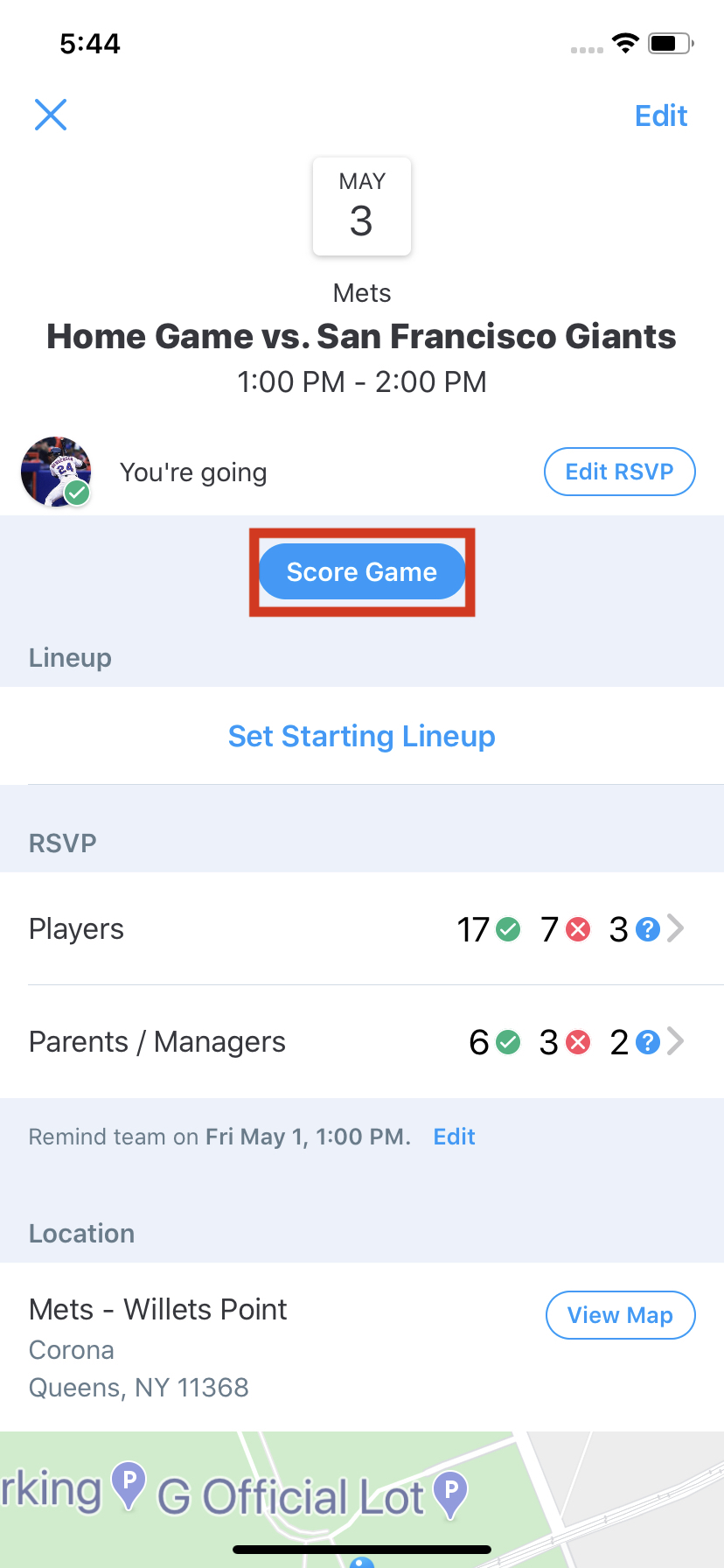Tap the blue question icon for Players undecided

(648, 928)
